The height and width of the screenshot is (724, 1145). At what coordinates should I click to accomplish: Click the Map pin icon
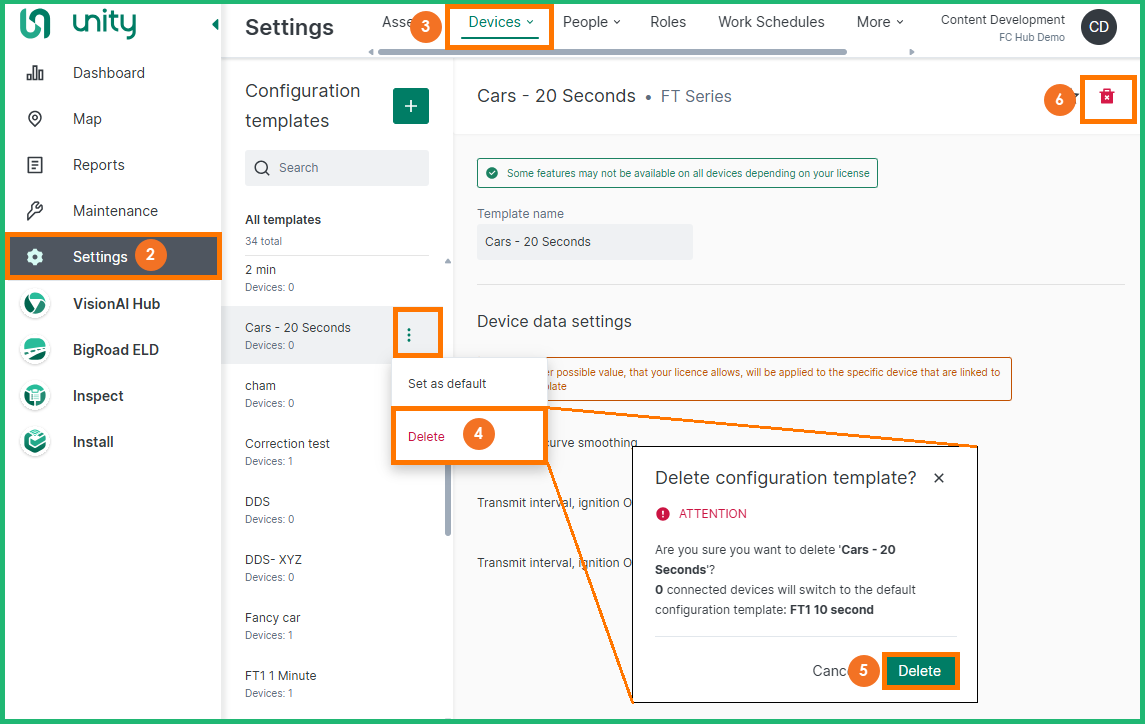(x=35, y=119)
